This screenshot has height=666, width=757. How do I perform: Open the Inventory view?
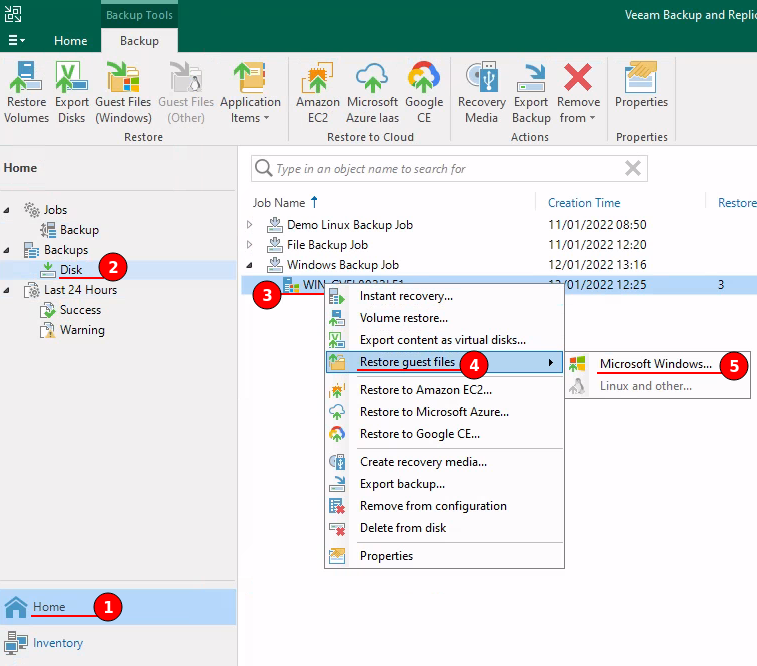pos(118,643)
